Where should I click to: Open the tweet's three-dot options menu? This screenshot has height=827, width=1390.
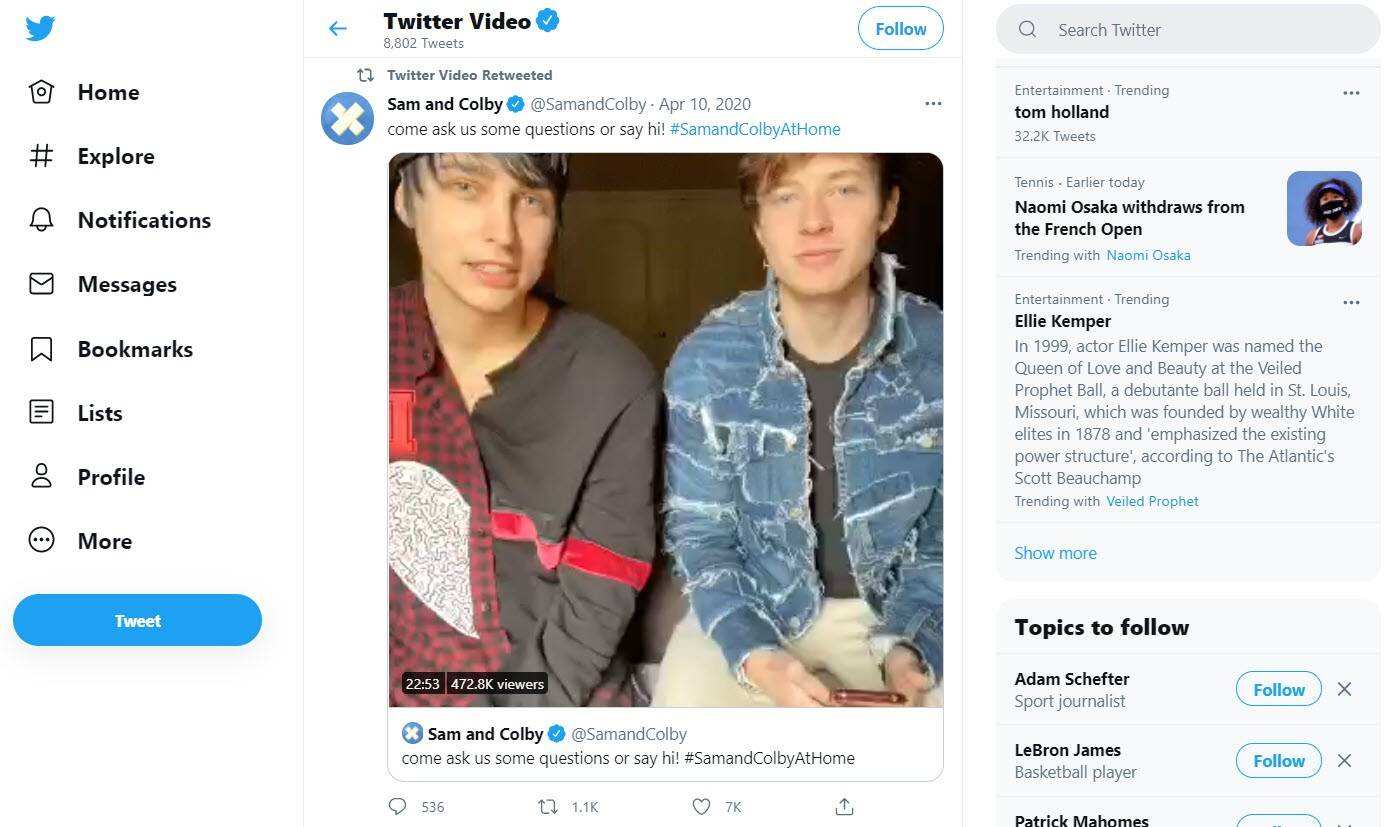pos(933,104)
